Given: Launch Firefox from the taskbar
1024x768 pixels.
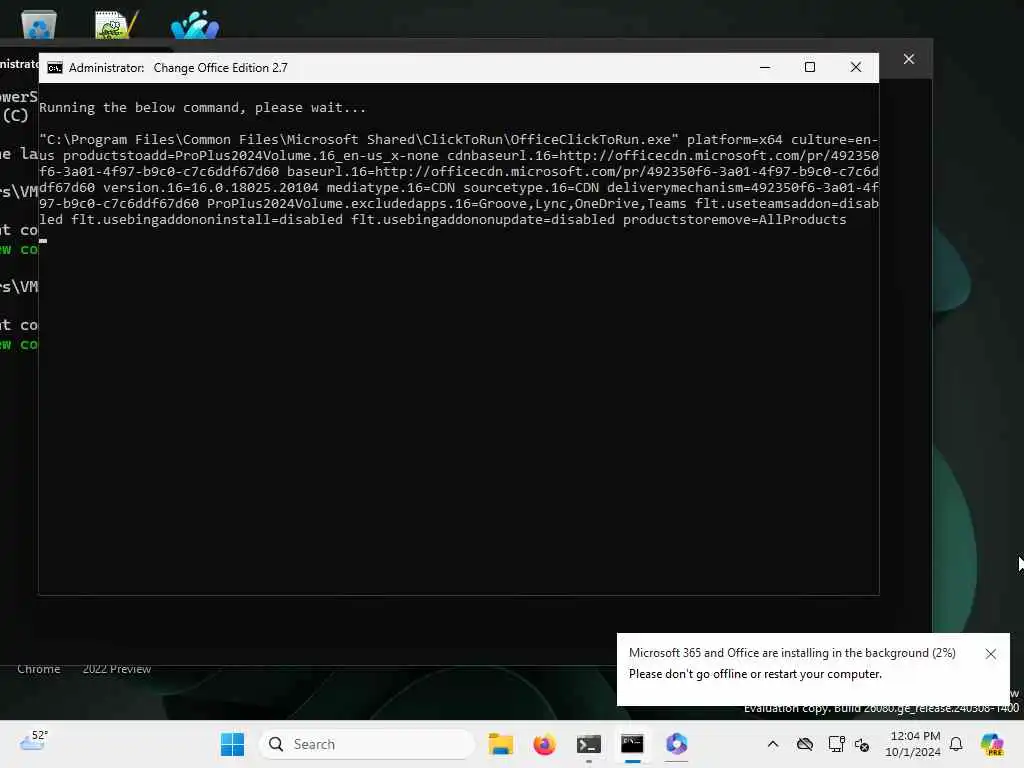Looking at the screenshot, I should pyautogui.click(x=545, y=744).
